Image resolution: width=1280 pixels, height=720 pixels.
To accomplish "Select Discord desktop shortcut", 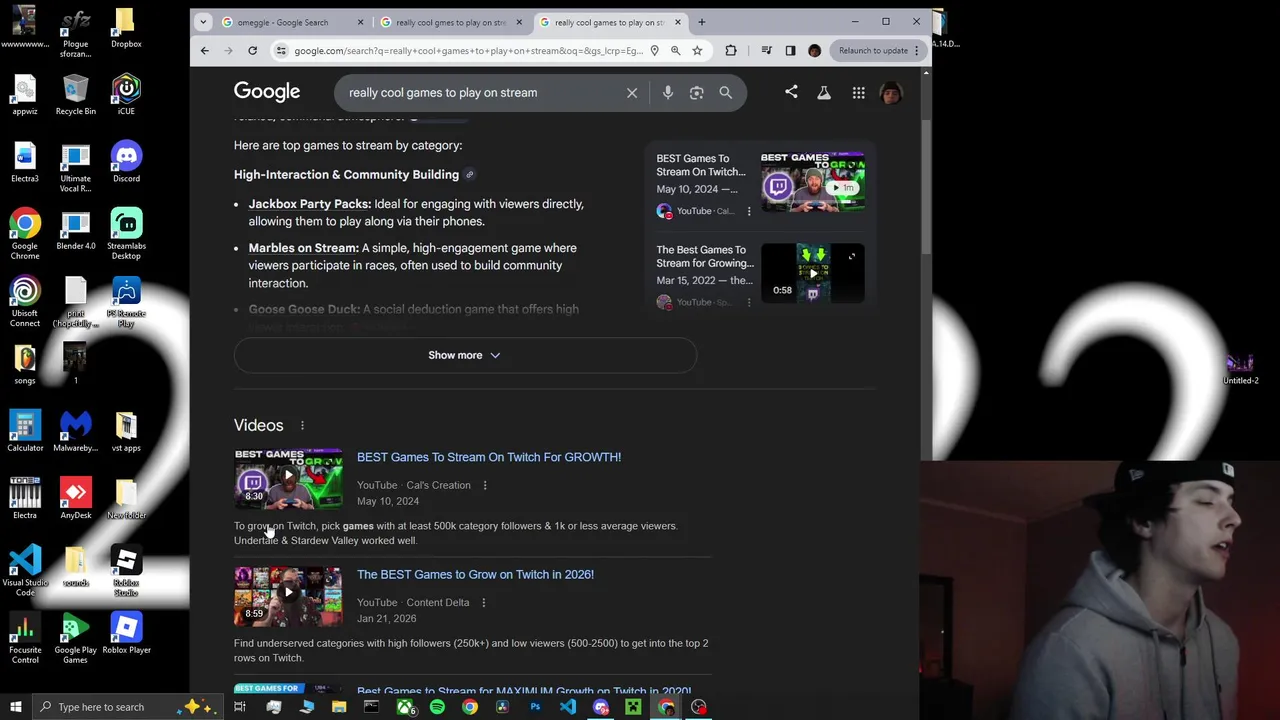I will click(x=126, y=163).
